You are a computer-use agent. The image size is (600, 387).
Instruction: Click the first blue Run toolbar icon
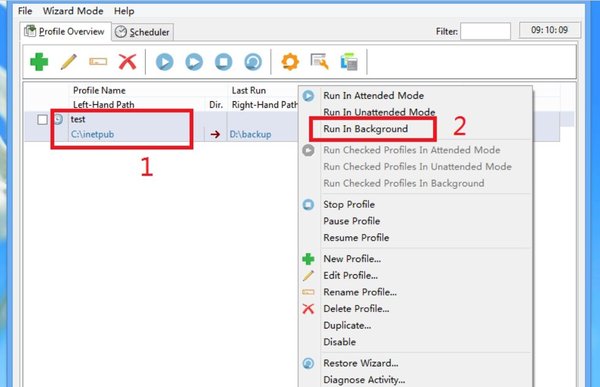[x=165, y=62]
